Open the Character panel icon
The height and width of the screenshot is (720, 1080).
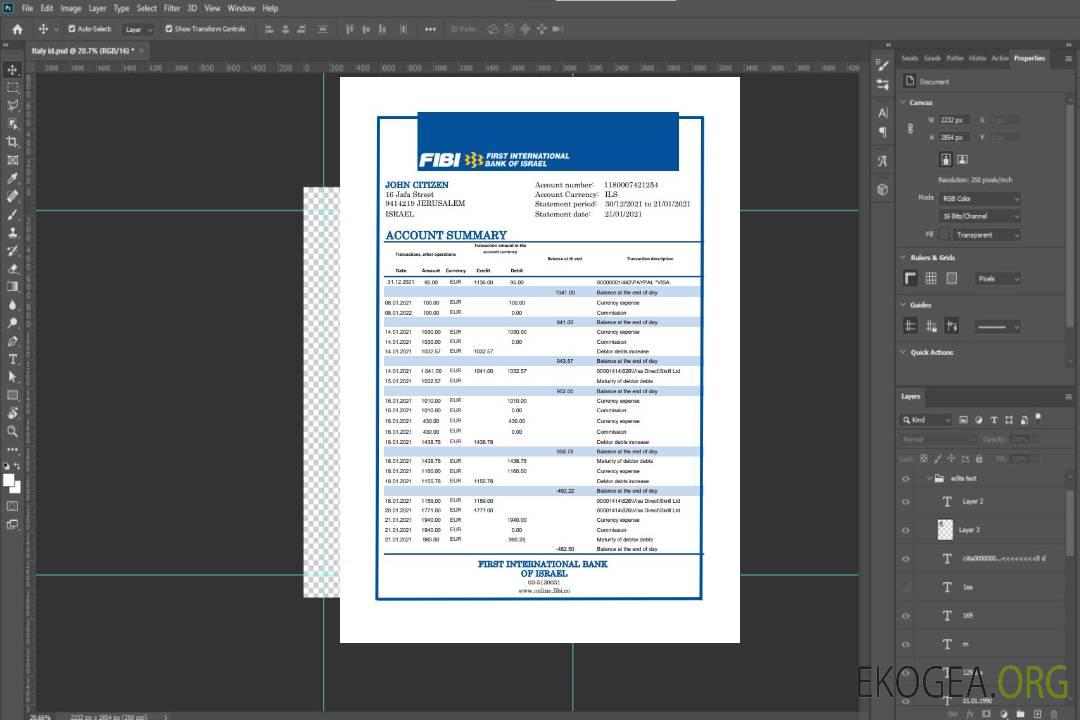coord(883,113)
